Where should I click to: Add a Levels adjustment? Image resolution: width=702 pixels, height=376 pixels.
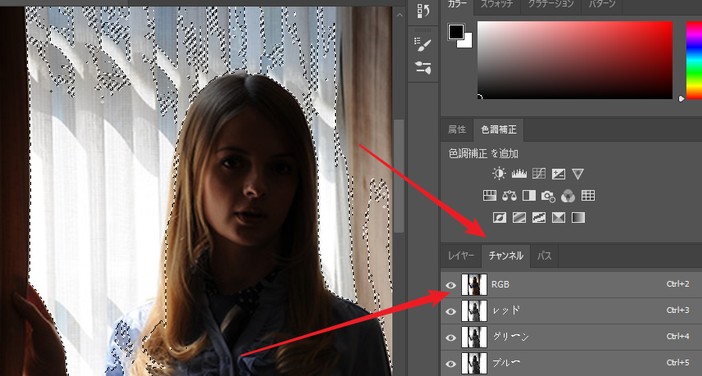[519, 174]
